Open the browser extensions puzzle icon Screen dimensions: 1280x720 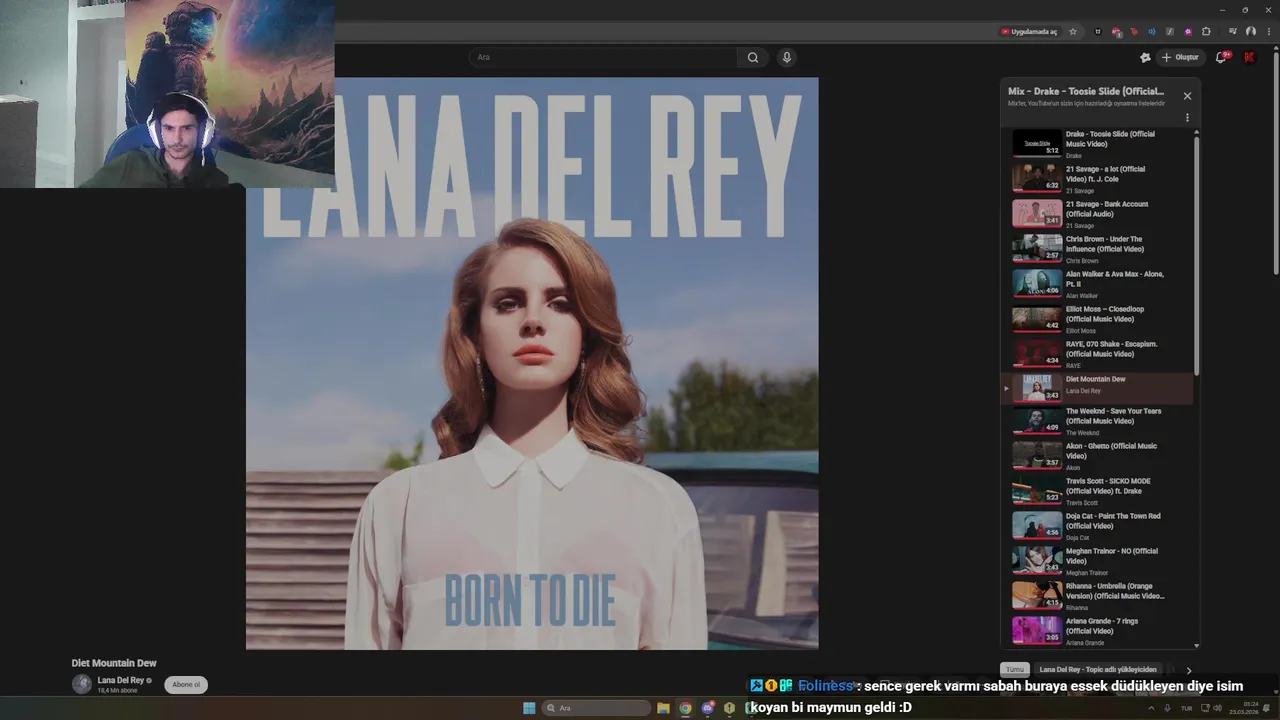click(x=1206, y=31)
